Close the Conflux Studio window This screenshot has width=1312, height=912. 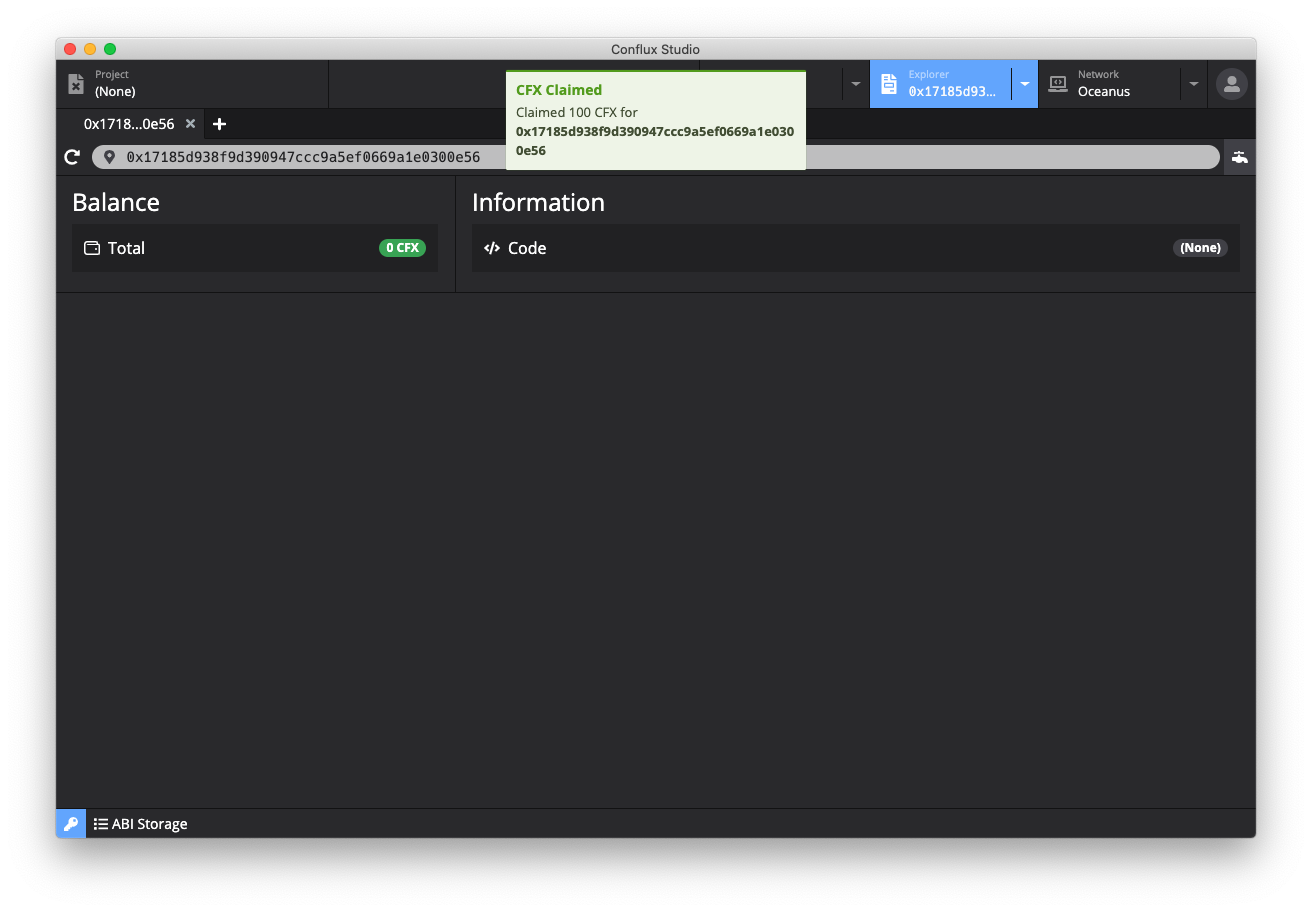(x=70, y=49)
